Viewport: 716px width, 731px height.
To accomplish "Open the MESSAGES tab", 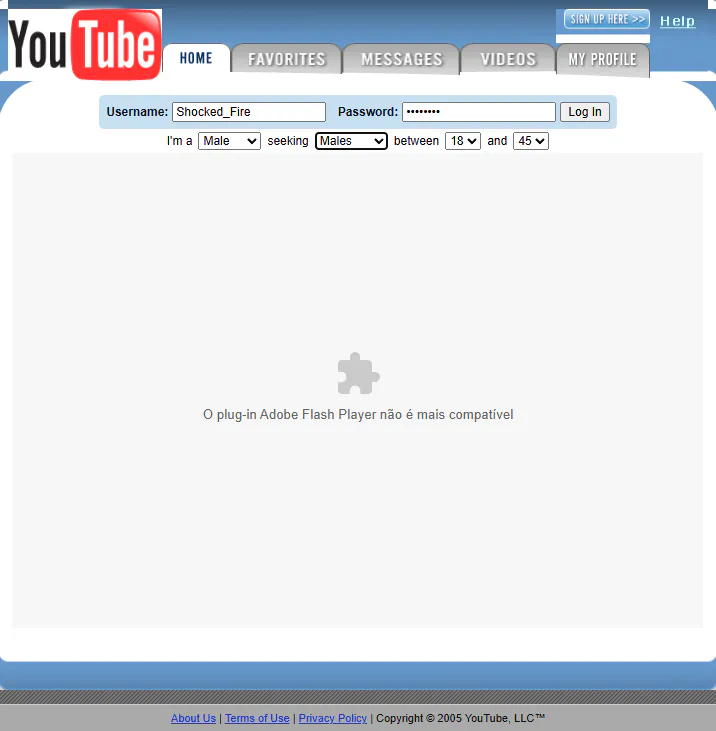I will pyautogui.click(x=401, y=59).
